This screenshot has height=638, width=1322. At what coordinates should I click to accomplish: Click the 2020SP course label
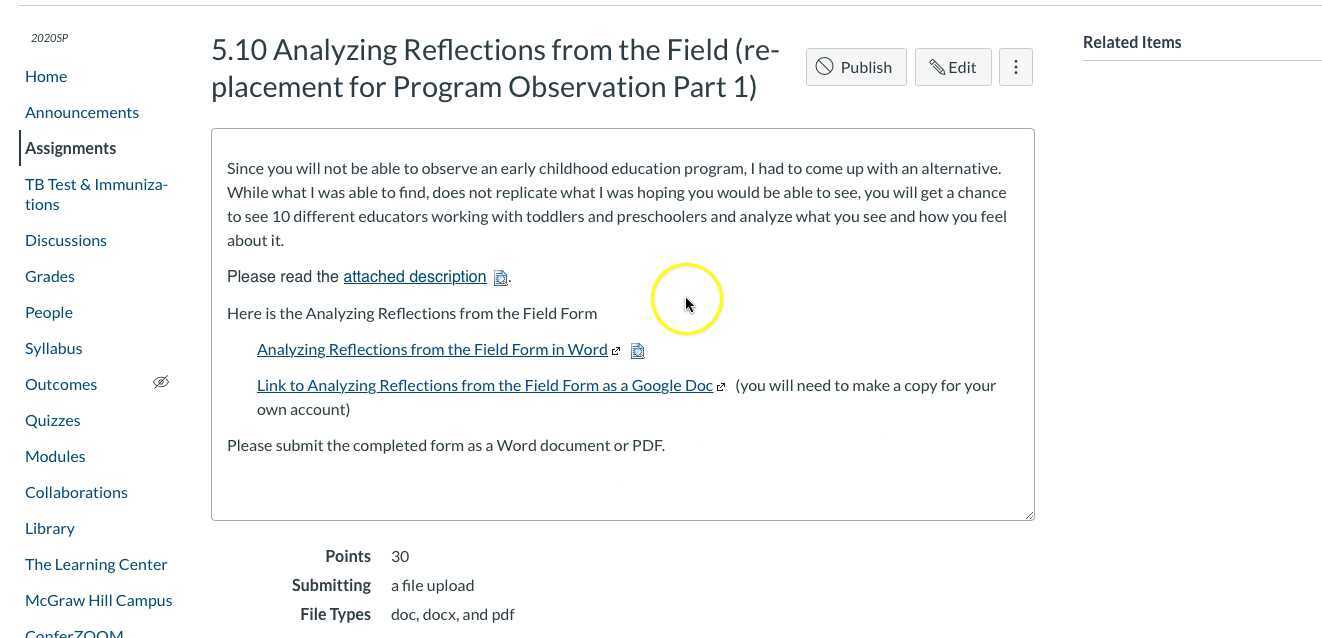[x=49, y=38]
